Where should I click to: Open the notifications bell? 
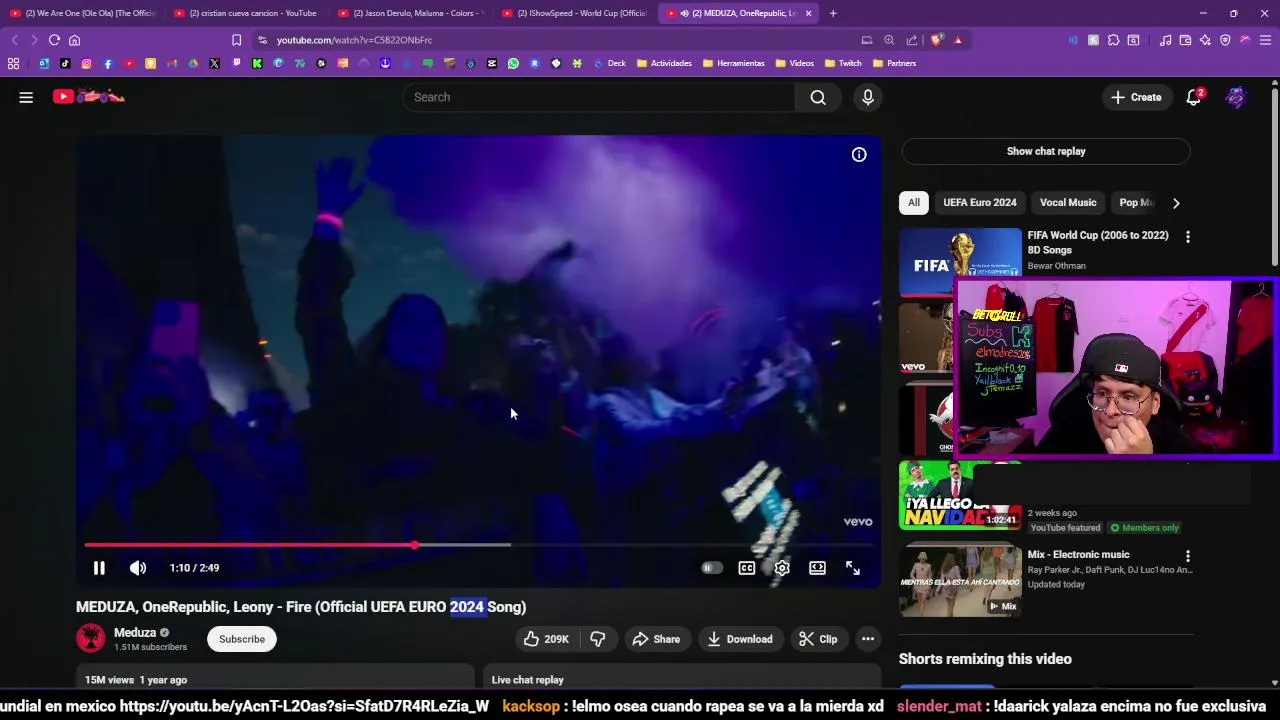point(1194,97)
